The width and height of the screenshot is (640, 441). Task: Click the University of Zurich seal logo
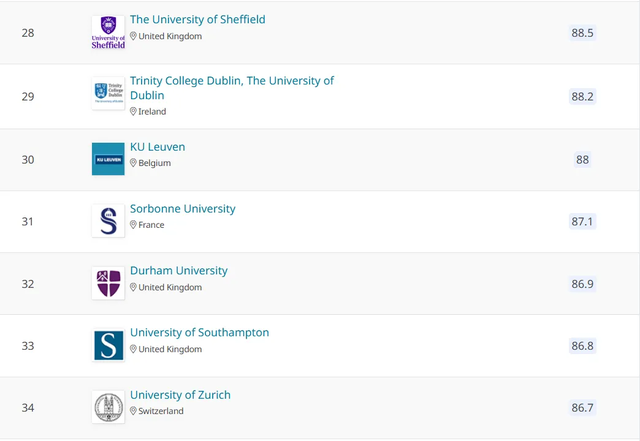(108, 407)
